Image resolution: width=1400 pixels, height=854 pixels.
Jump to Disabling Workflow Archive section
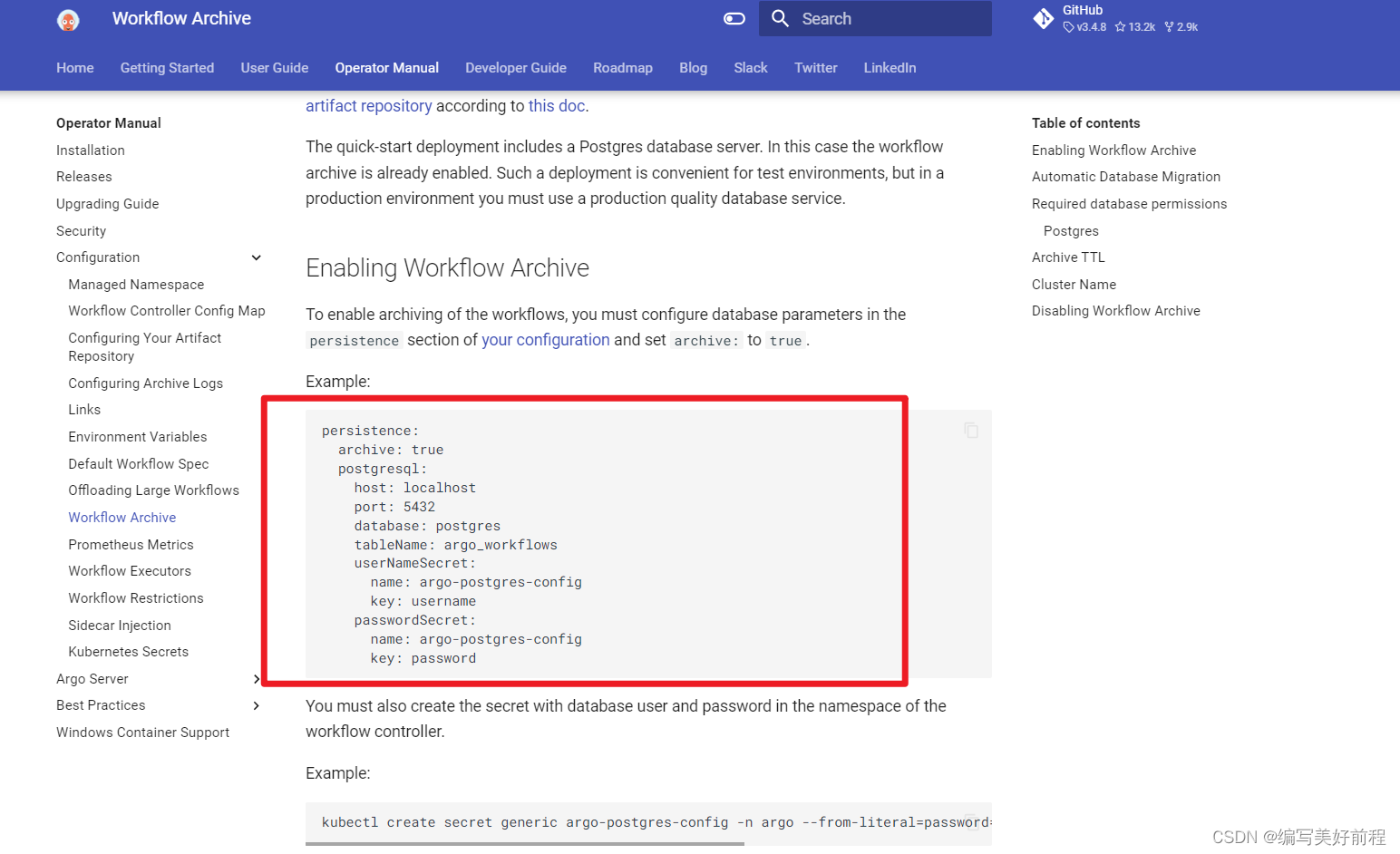(x=1116, y=311)
